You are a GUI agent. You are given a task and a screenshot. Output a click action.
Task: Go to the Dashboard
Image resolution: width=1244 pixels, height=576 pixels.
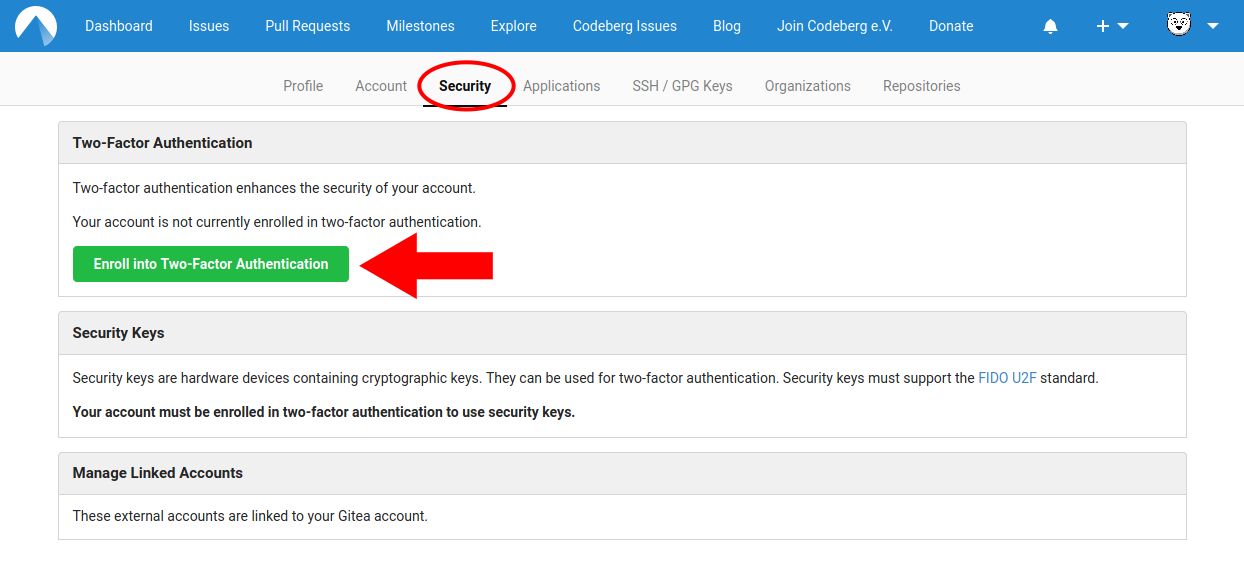tap(118, 25)
